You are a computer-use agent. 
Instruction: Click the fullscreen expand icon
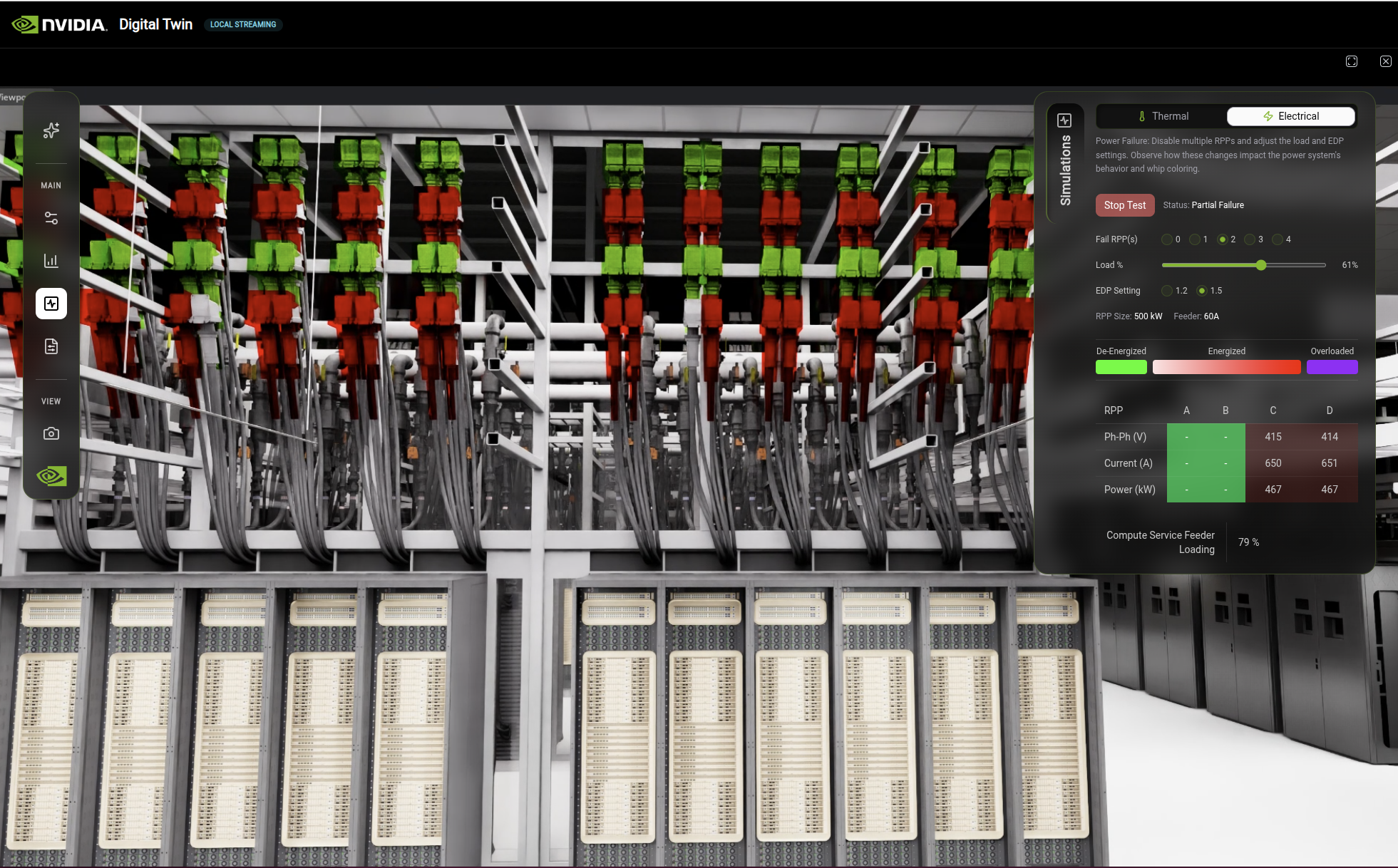point(1352,61)
